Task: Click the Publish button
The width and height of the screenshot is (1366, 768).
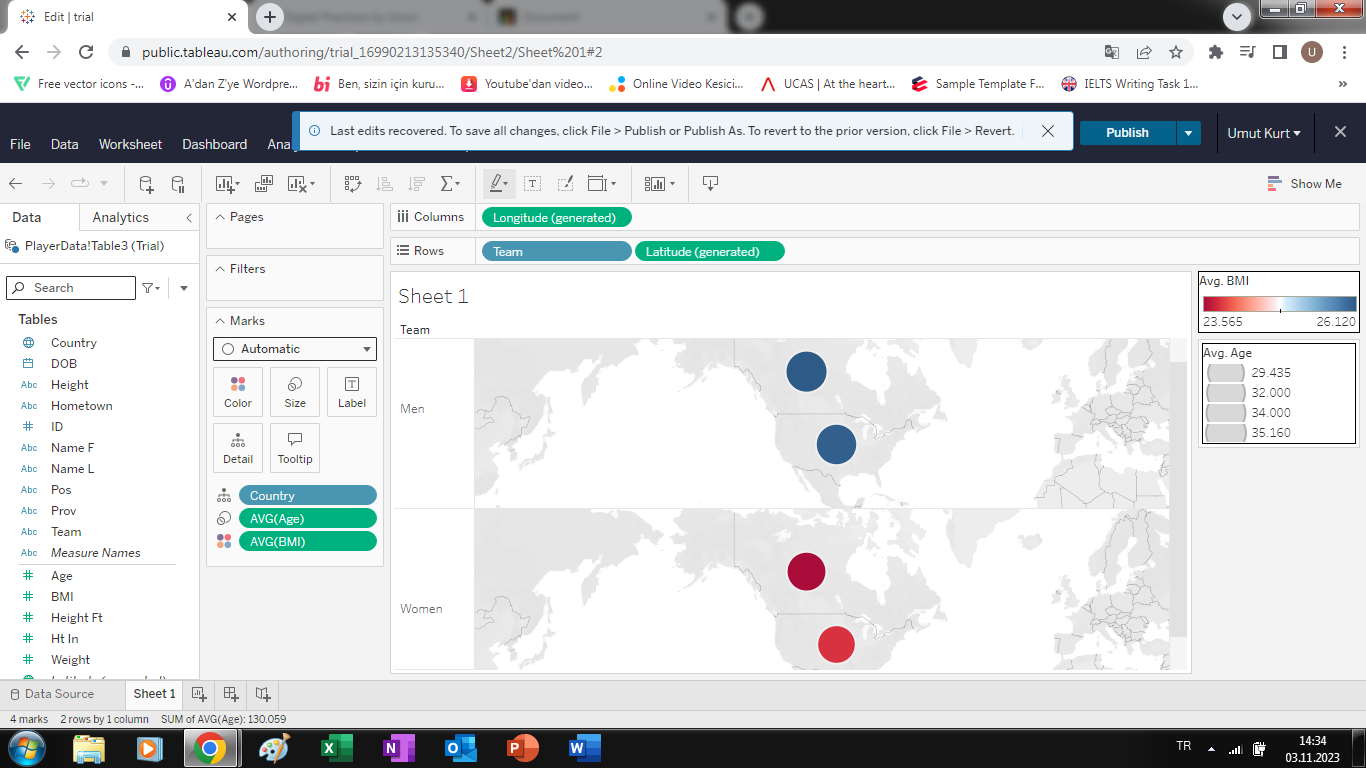Action: pos(1127,133)
